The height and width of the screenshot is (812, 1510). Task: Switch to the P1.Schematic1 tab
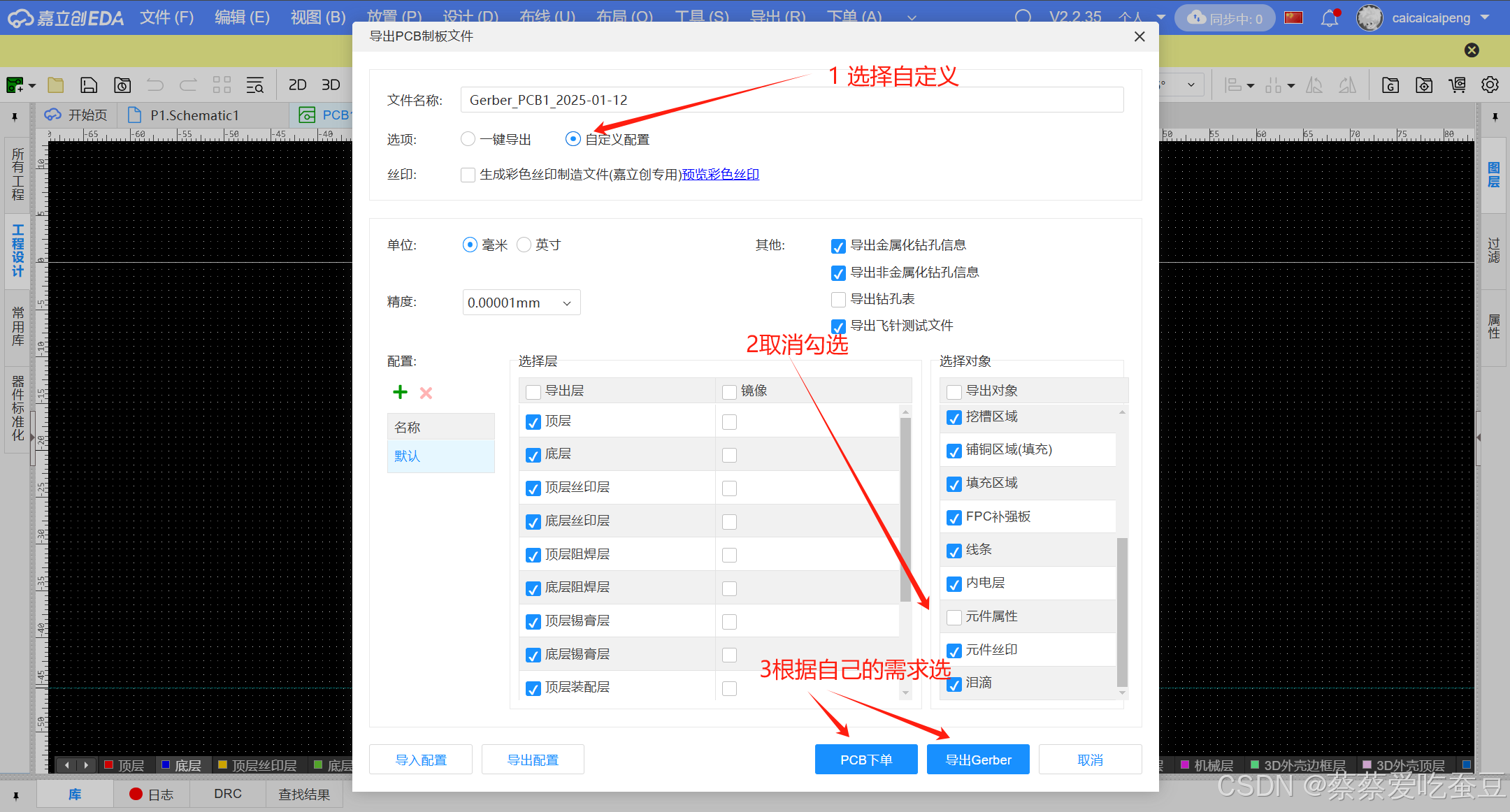194,115
